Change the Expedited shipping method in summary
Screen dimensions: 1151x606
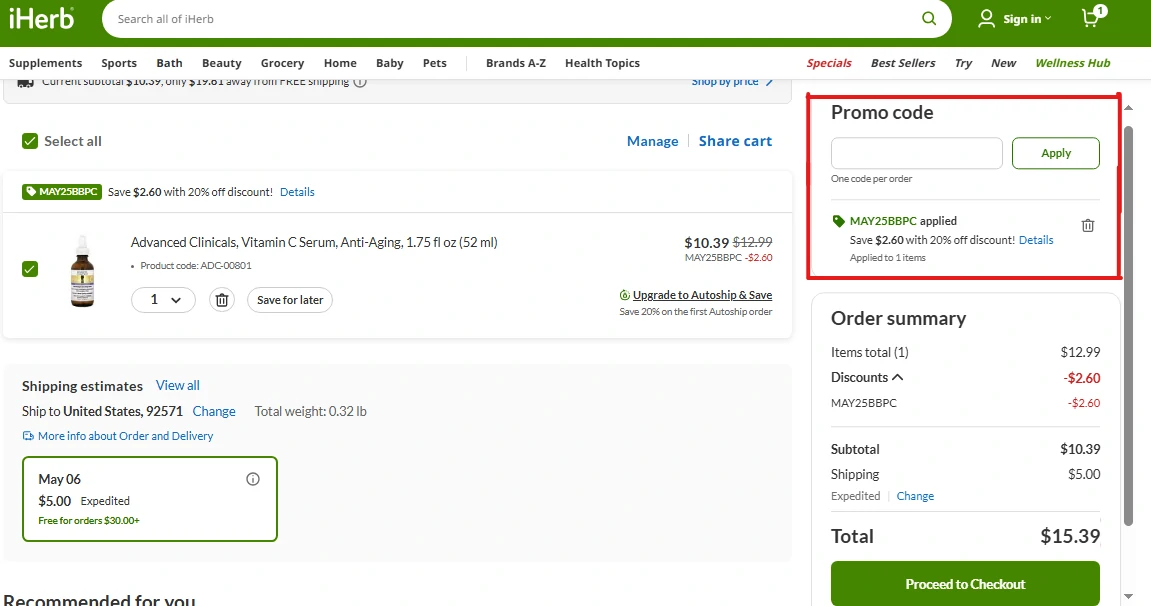[915, 496]
